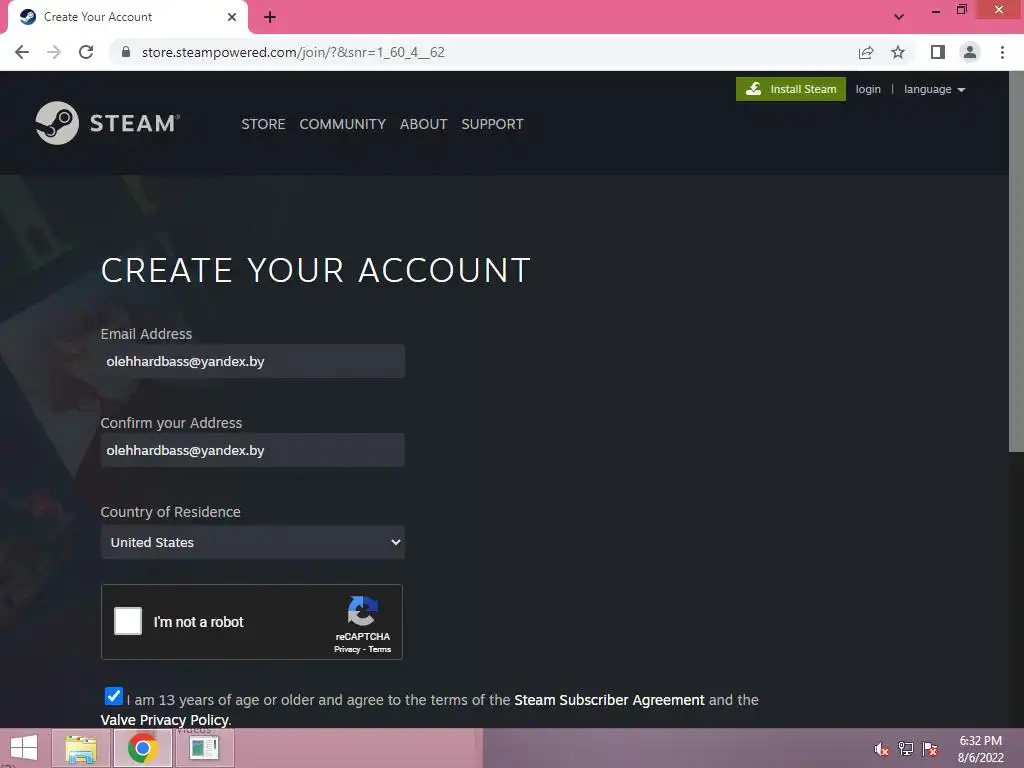Toggle the browser side panel icon

click(938, 52)
